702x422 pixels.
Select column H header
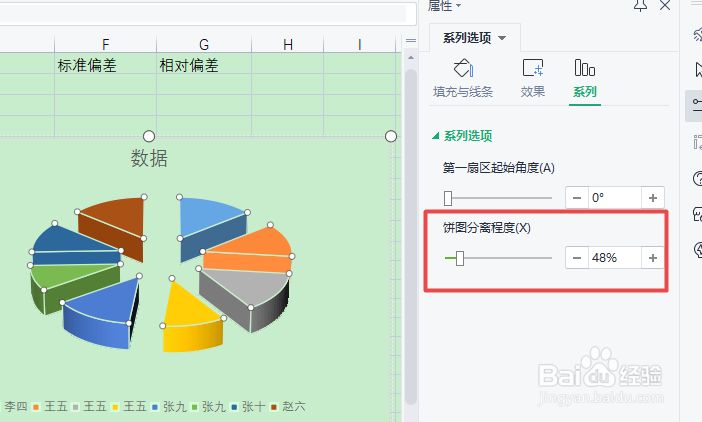[x=288, y=44]
